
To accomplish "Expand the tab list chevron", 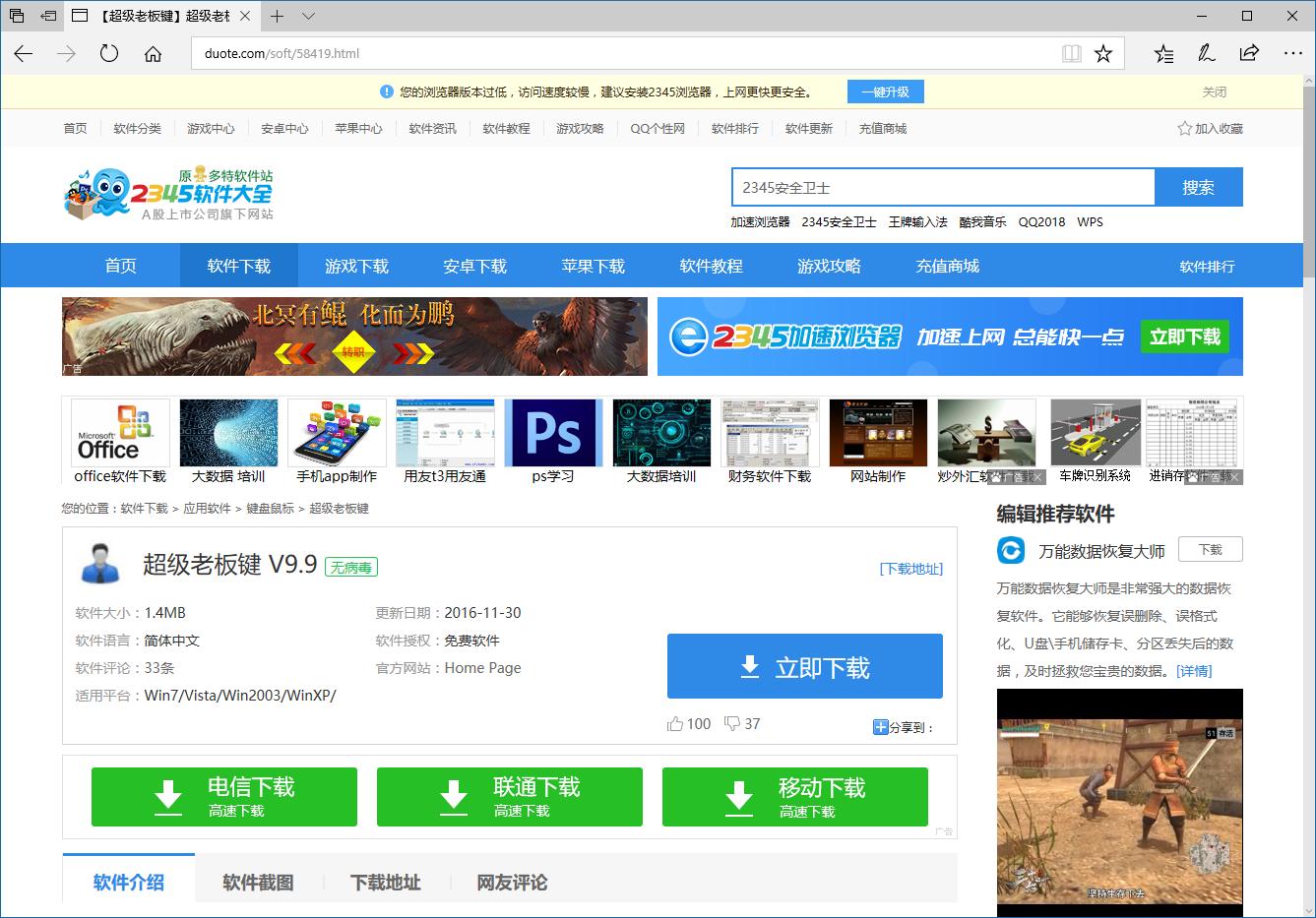I will 308,17.
